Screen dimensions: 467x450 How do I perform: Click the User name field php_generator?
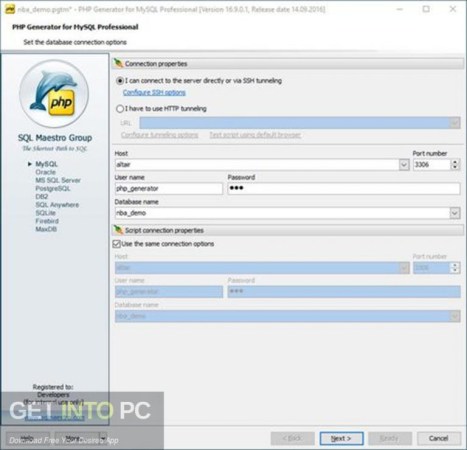tap(169, 189)
